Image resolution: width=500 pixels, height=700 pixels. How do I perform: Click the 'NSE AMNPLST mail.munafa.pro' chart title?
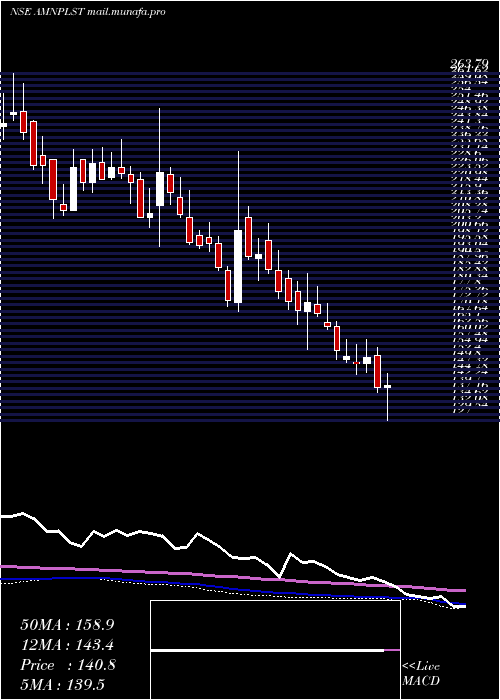[88, 12]
